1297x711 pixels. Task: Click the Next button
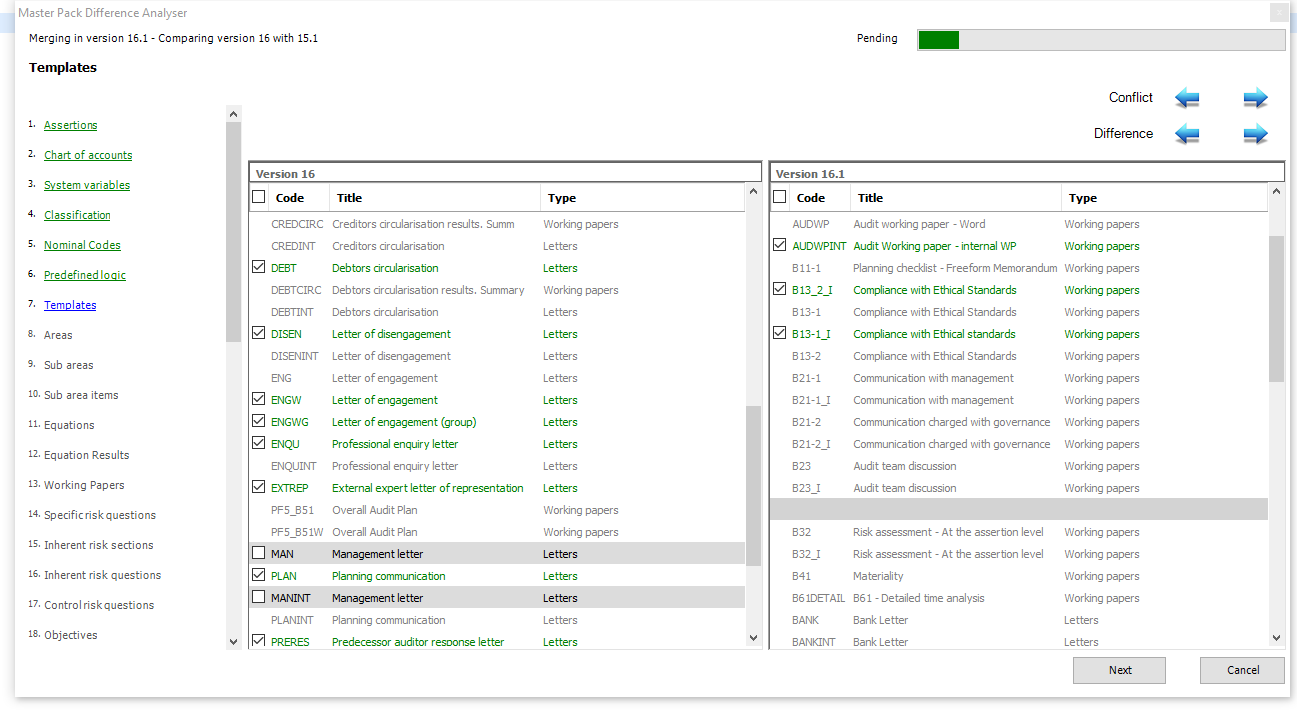click(1119, 670)
